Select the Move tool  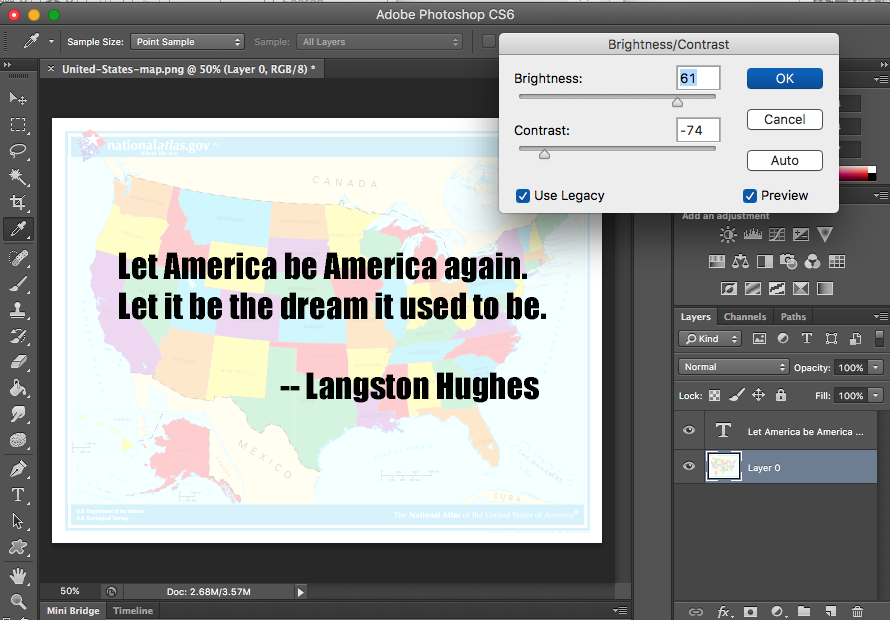click(18, 98)
